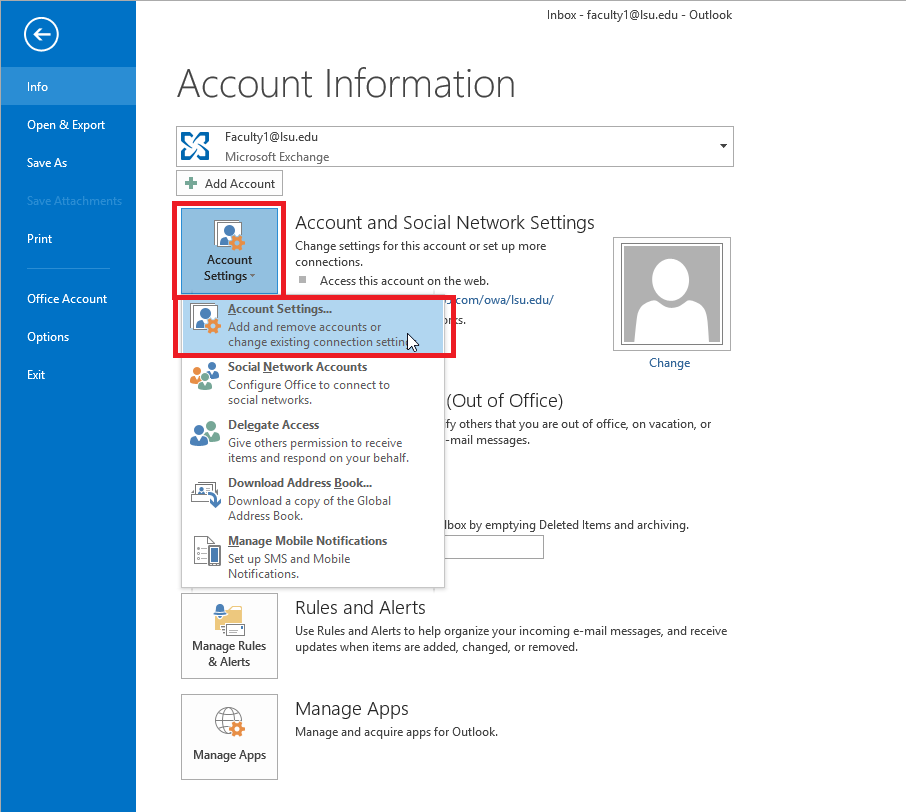Click the Manage Mobile Notifications phone icon

tap(207, 551)
